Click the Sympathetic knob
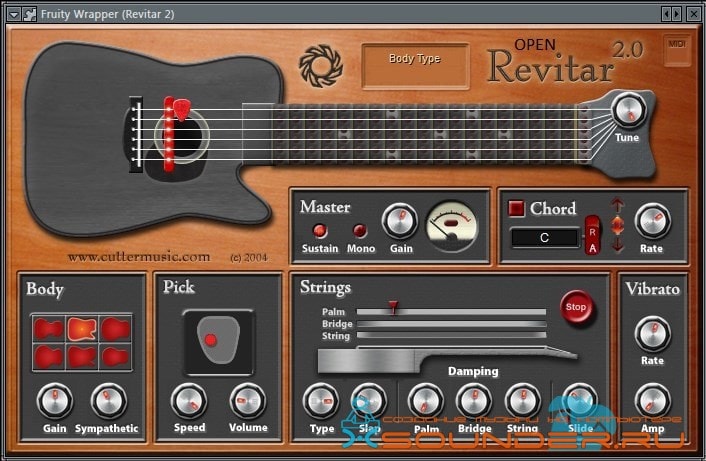 pyautogui.click(x=109, y=401)
